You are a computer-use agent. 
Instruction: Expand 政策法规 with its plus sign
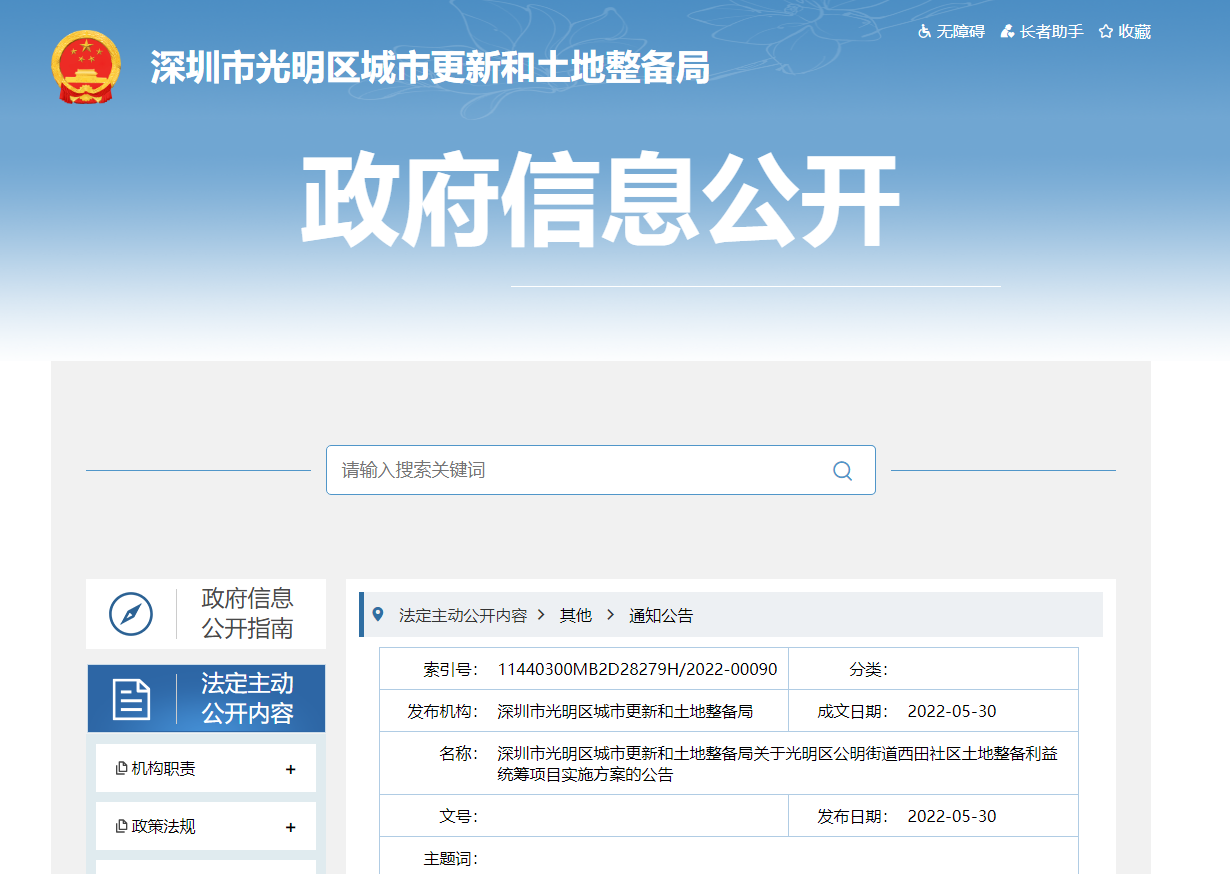[291, 827]
